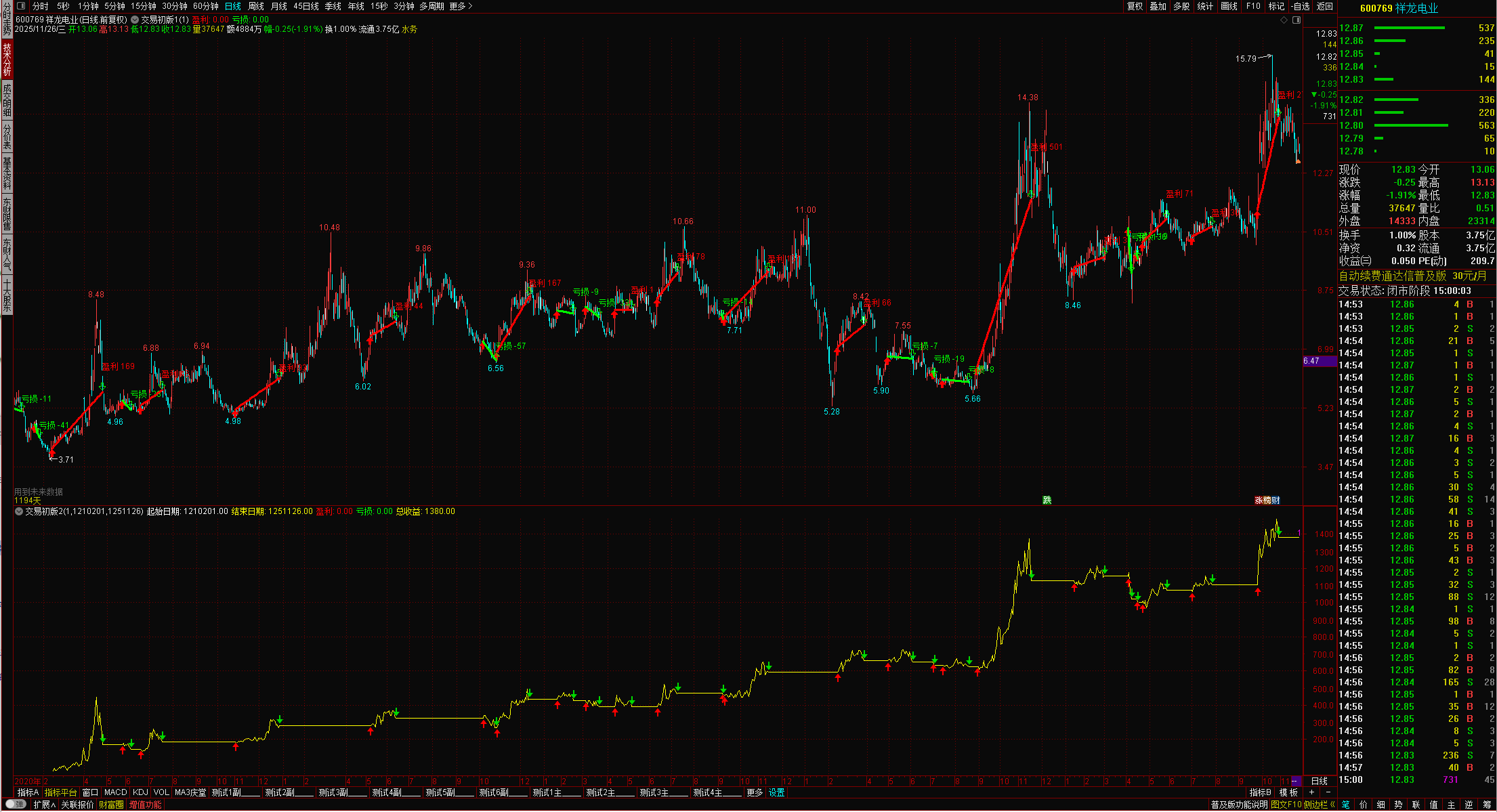This screenshot has height=812, width=1497.
Task: Open the 笔 tick detail panel
Action: click(x=1346, y=805)
